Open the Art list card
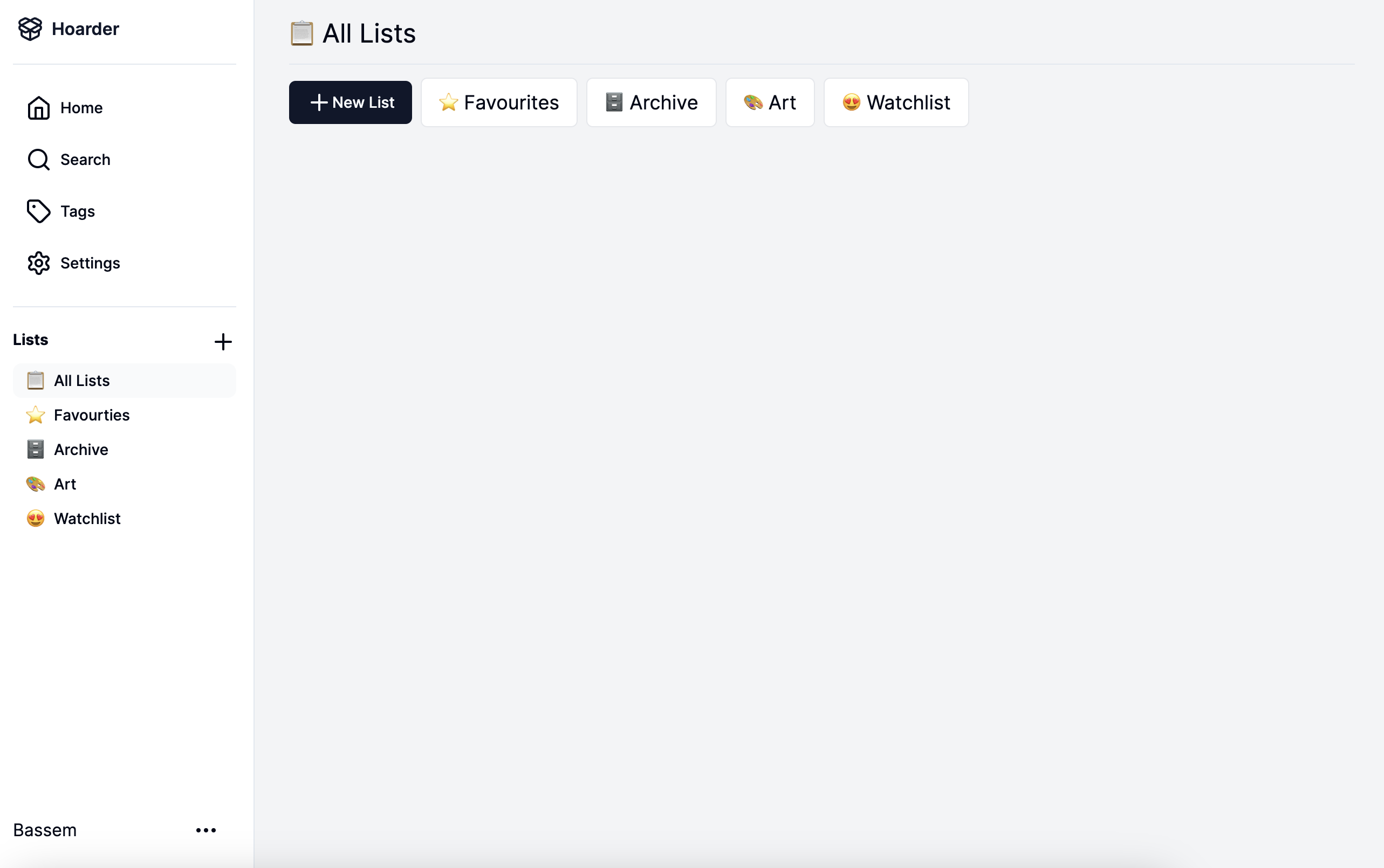 coord(770,102)
